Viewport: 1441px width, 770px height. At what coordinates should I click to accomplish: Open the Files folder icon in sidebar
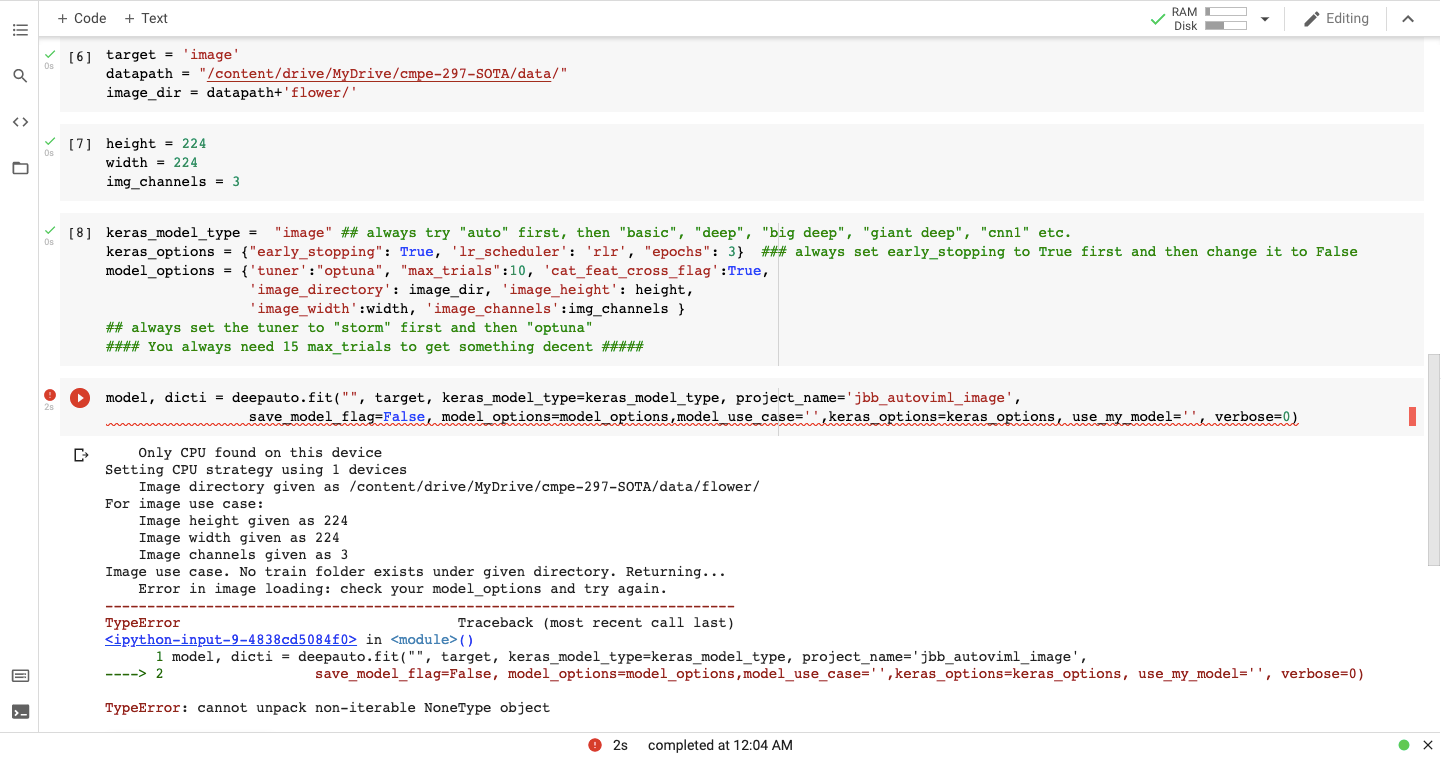(x=20, y=168)
